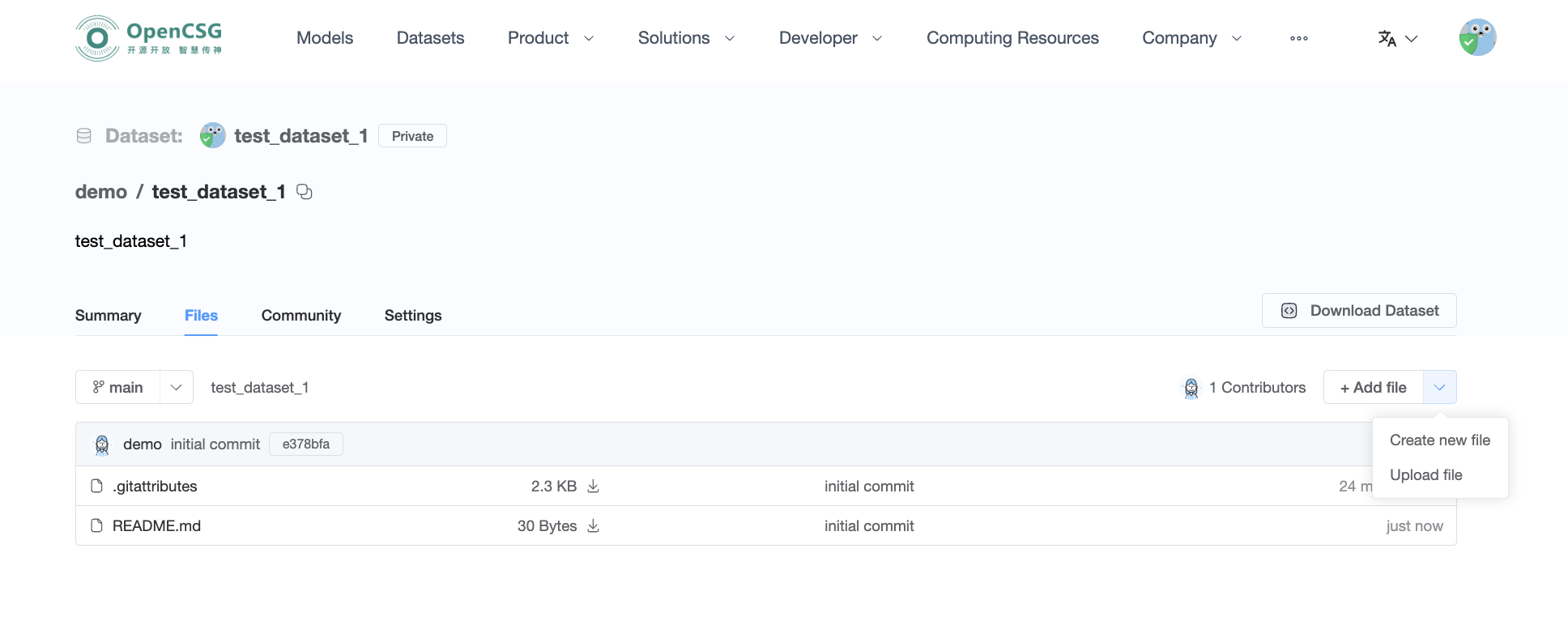Click the three-dots more menu icon
The width and height of the screenshot is (1568, 625).
coord(1298,38)
